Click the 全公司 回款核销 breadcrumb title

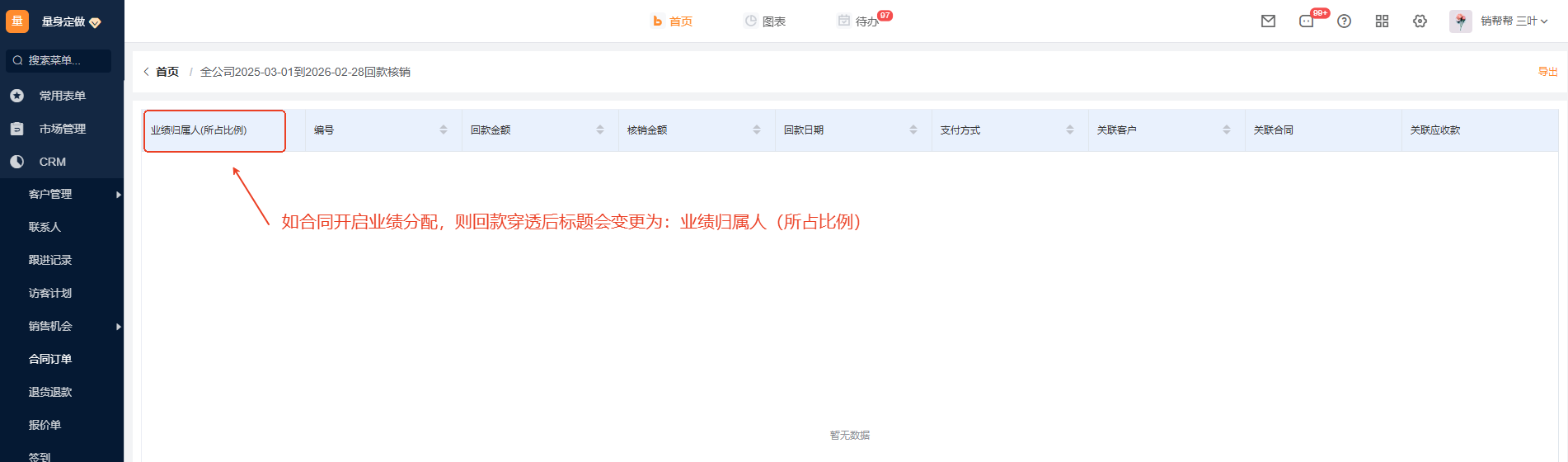305,72
